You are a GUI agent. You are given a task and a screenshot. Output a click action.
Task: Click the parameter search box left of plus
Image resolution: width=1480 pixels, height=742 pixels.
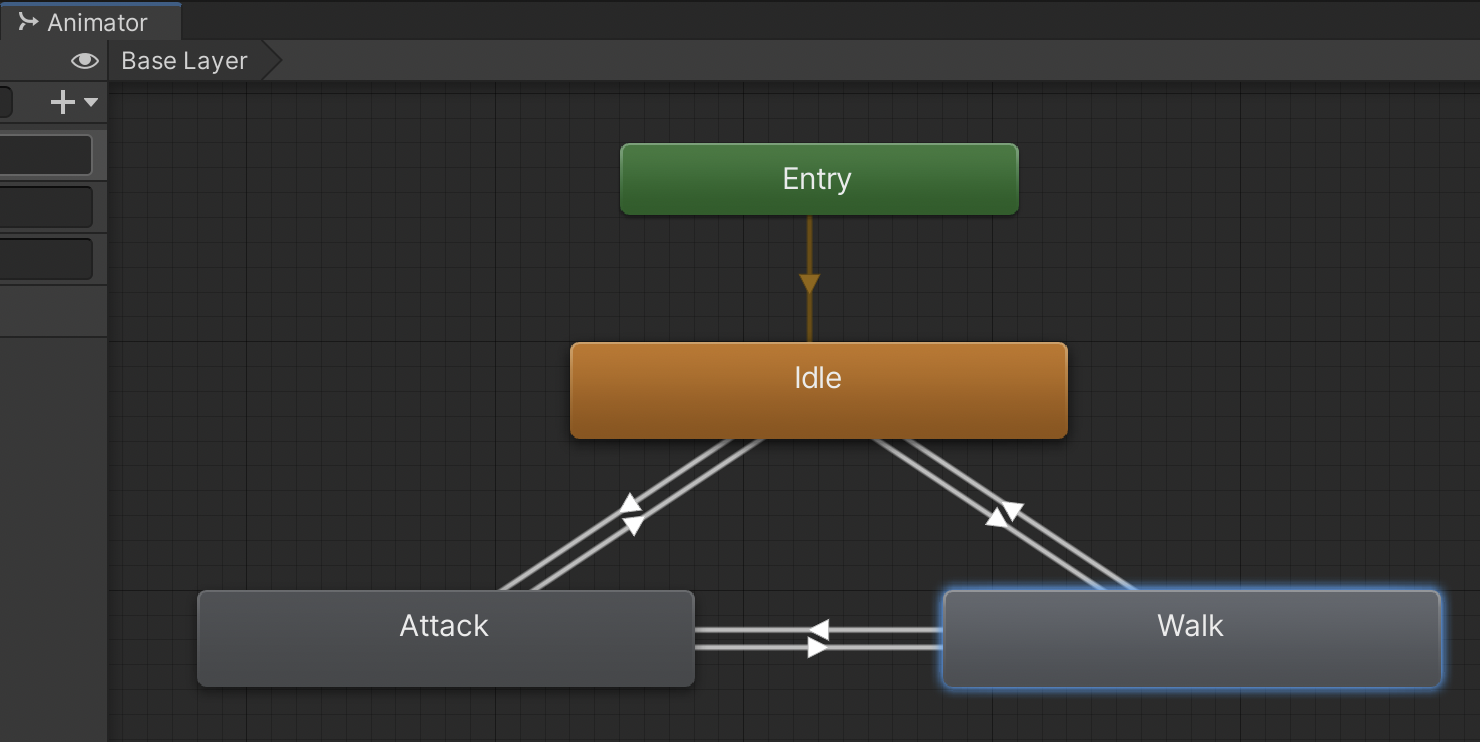pyautogui.click(x=5, y=102)
